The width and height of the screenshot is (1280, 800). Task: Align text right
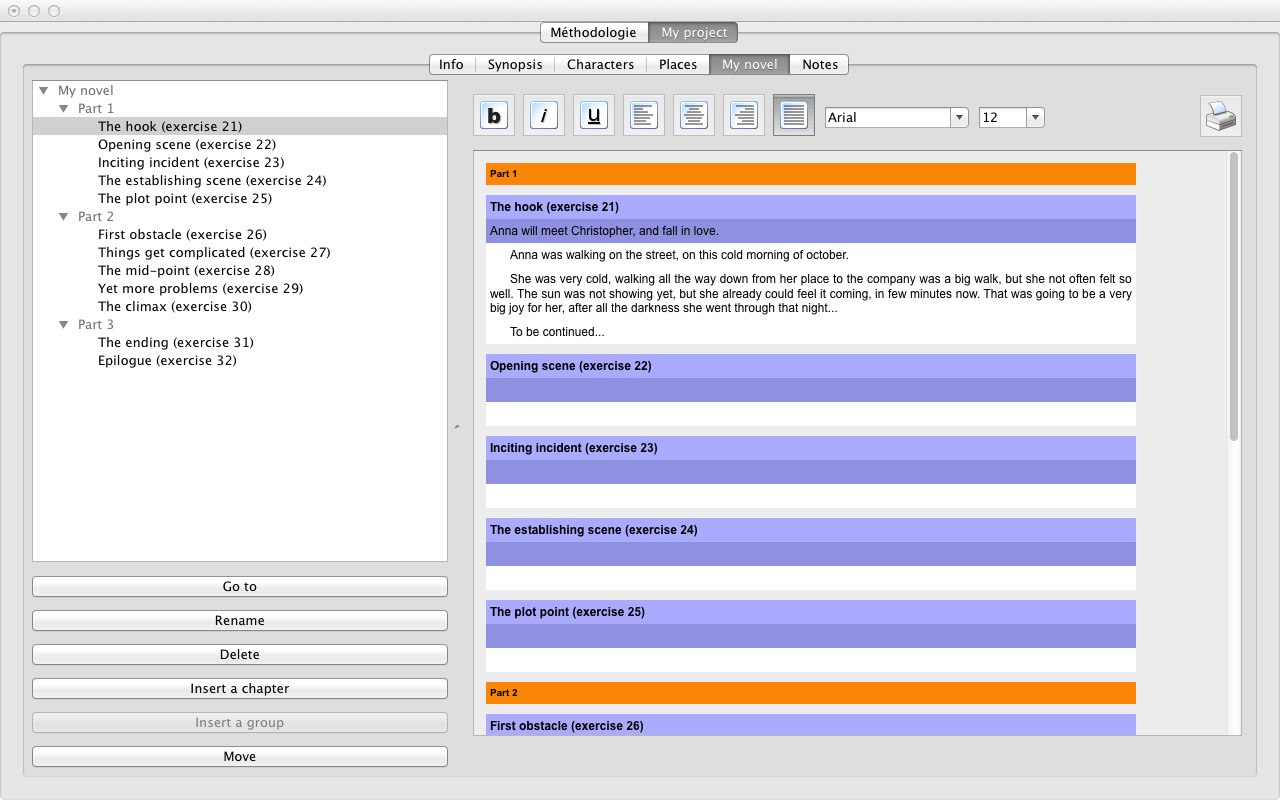pos(744,116)
